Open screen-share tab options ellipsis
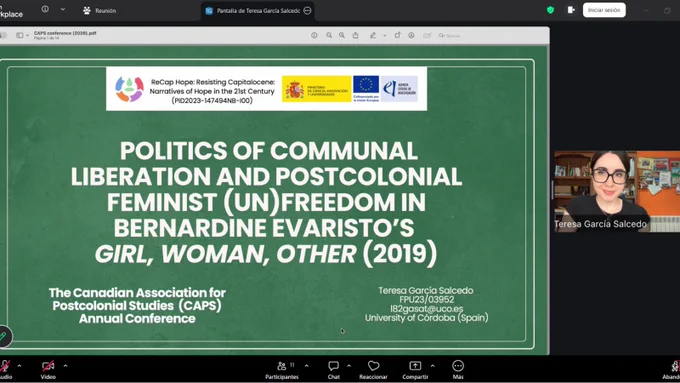Viewport: 680px width, 383px height. 307,11
